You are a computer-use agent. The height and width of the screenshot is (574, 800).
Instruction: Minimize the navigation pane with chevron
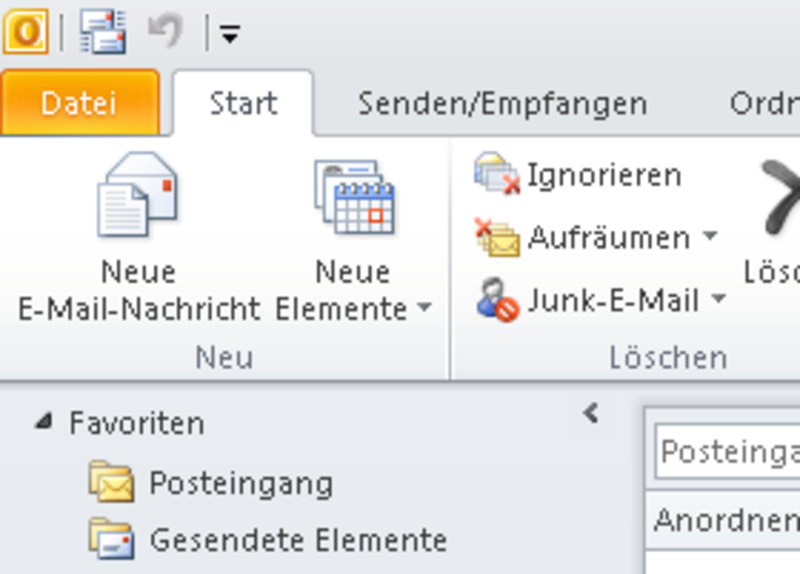(x=591, y=413)
